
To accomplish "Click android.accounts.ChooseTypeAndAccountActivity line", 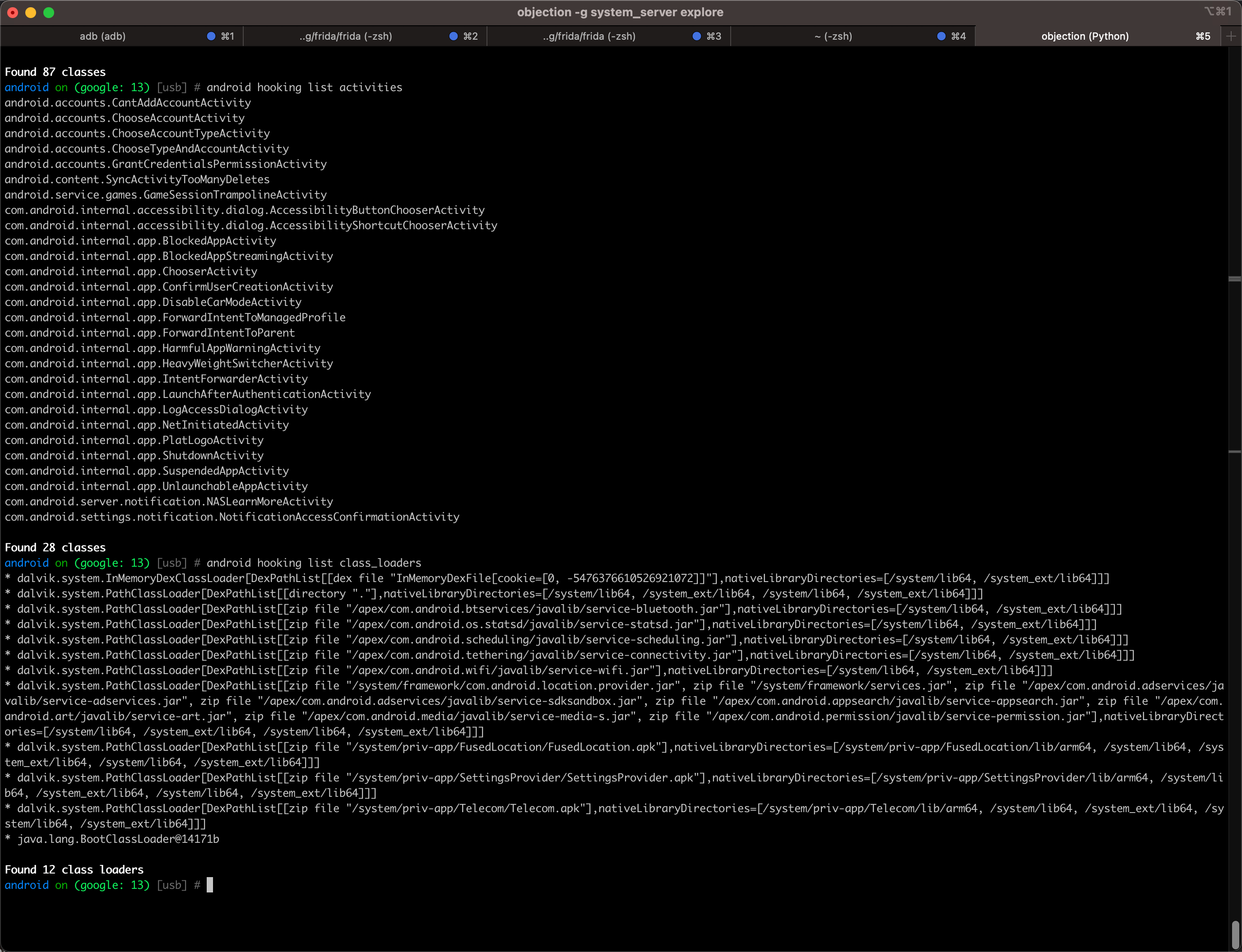I will click(x=147, y=148).
